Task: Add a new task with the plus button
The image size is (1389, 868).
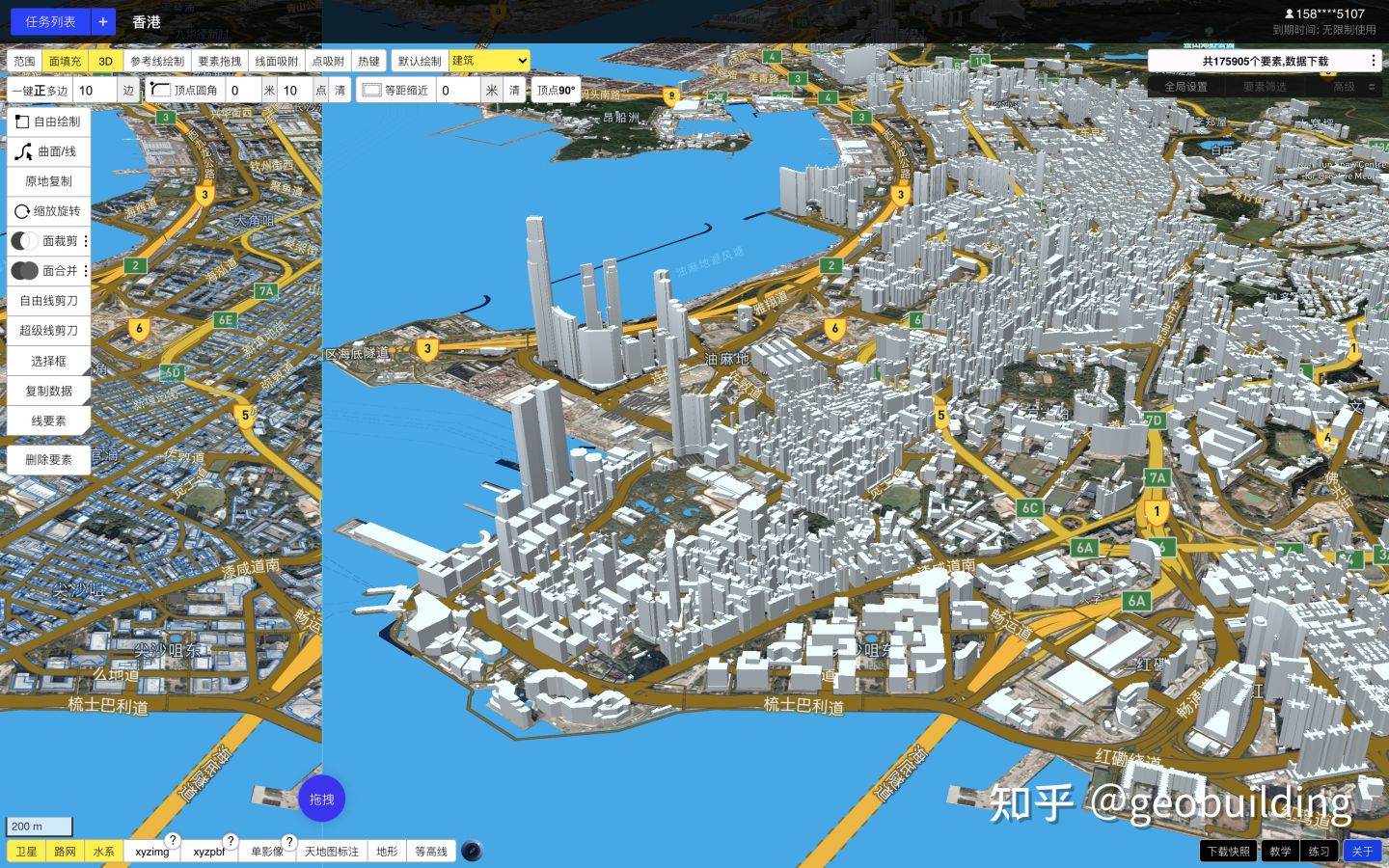Action: click(x=103, y=21)
